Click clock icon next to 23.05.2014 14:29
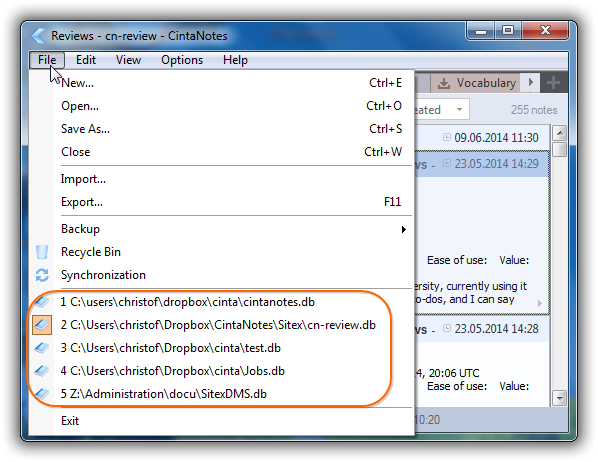Screen dimensions: 598x462 [447, 164]
